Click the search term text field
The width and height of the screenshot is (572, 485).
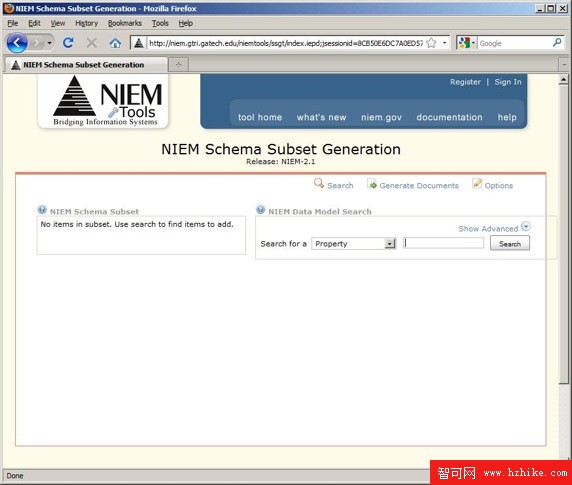(x=443, y=243)
